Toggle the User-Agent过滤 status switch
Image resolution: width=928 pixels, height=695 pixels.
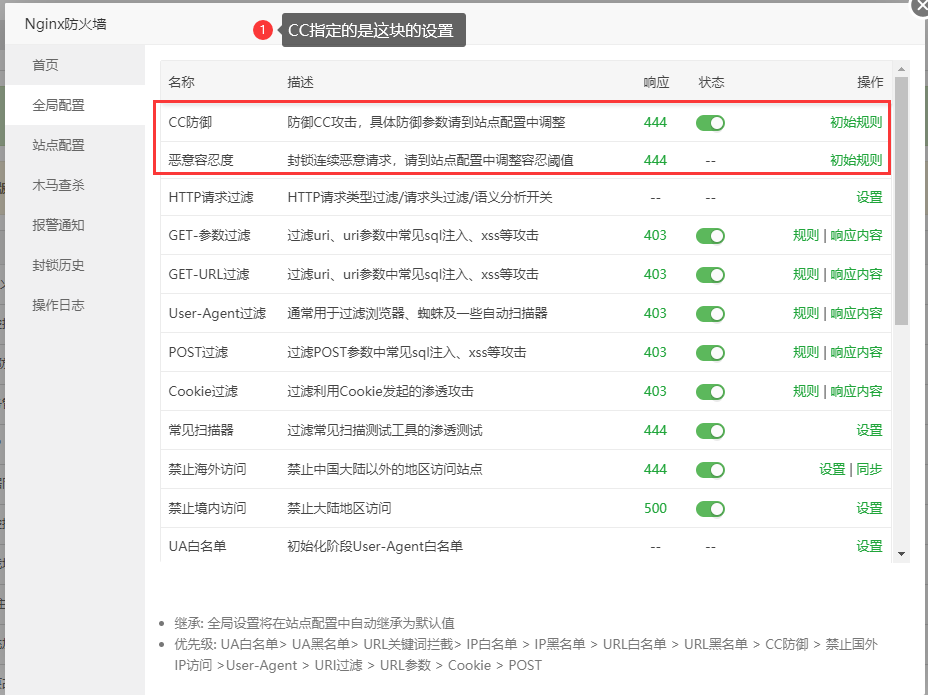tap(710, 313)
